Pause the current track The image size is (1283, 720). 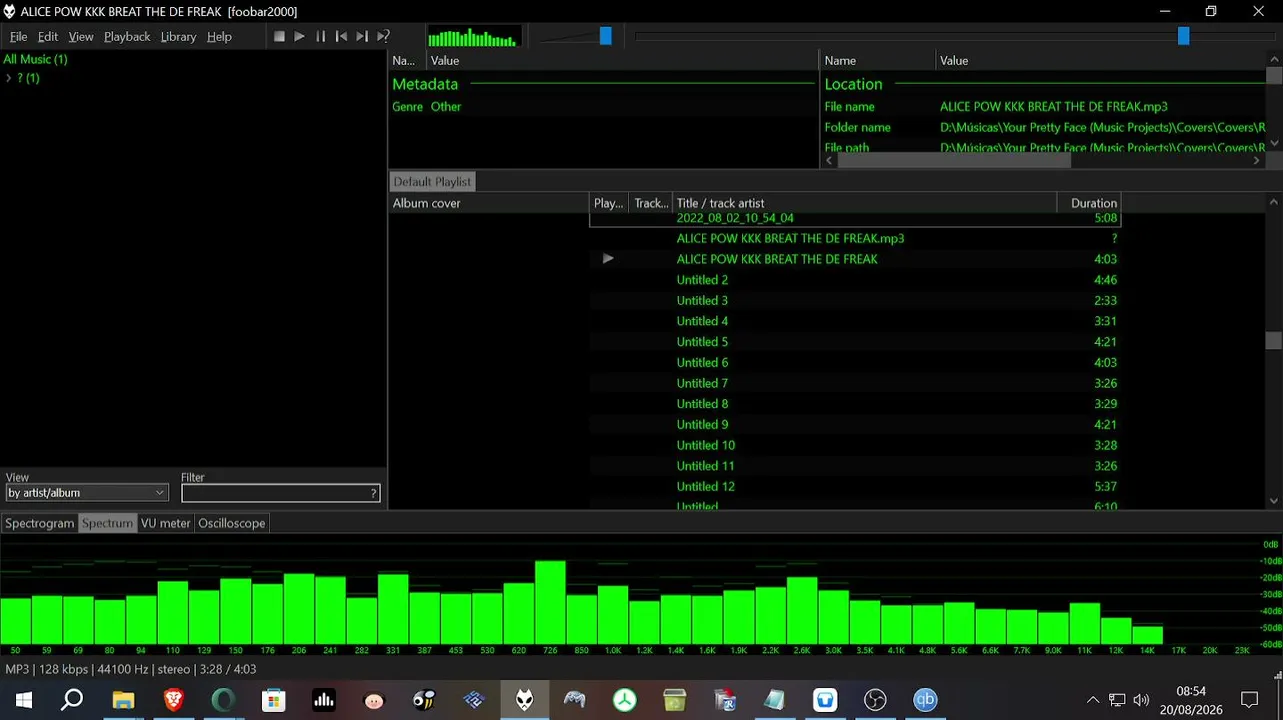pyautogui.click(x=321, y=36)
